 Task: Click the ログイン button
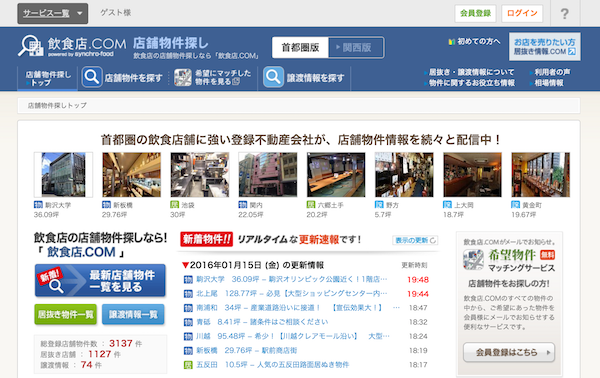tap(522, 13)
